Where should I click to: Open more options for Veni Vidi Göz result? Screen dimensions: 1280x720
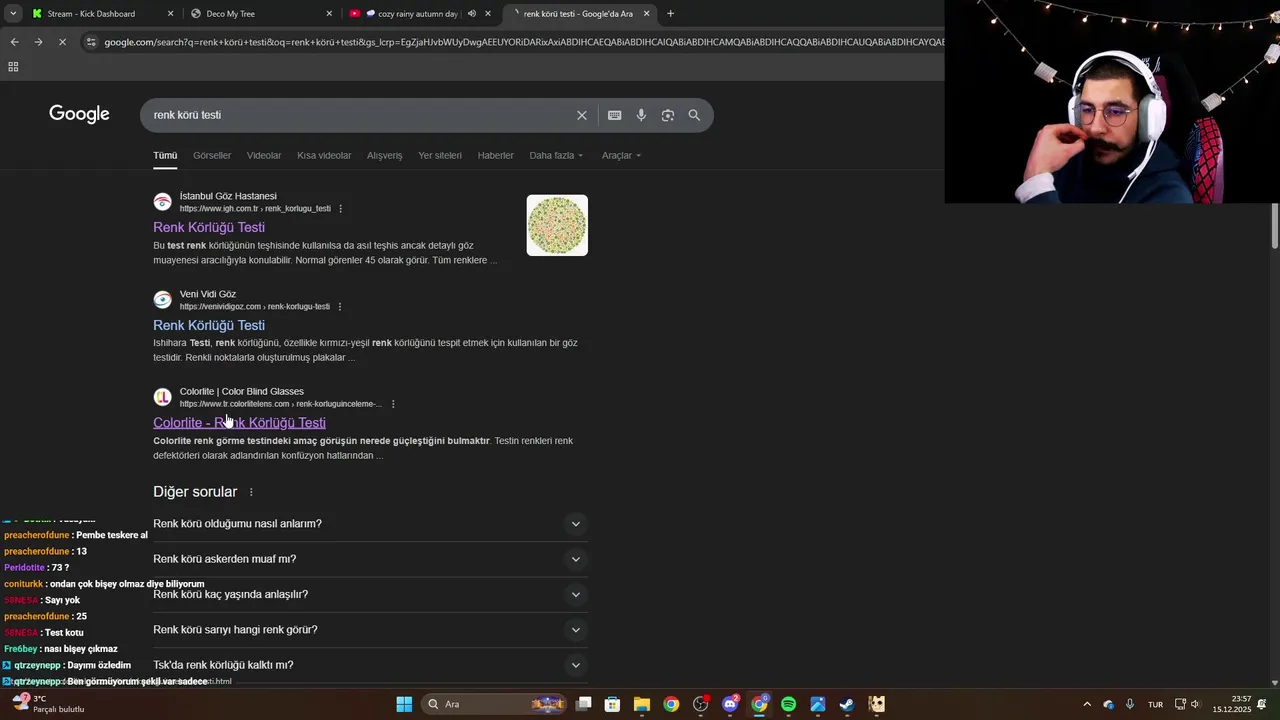point(340,307)
